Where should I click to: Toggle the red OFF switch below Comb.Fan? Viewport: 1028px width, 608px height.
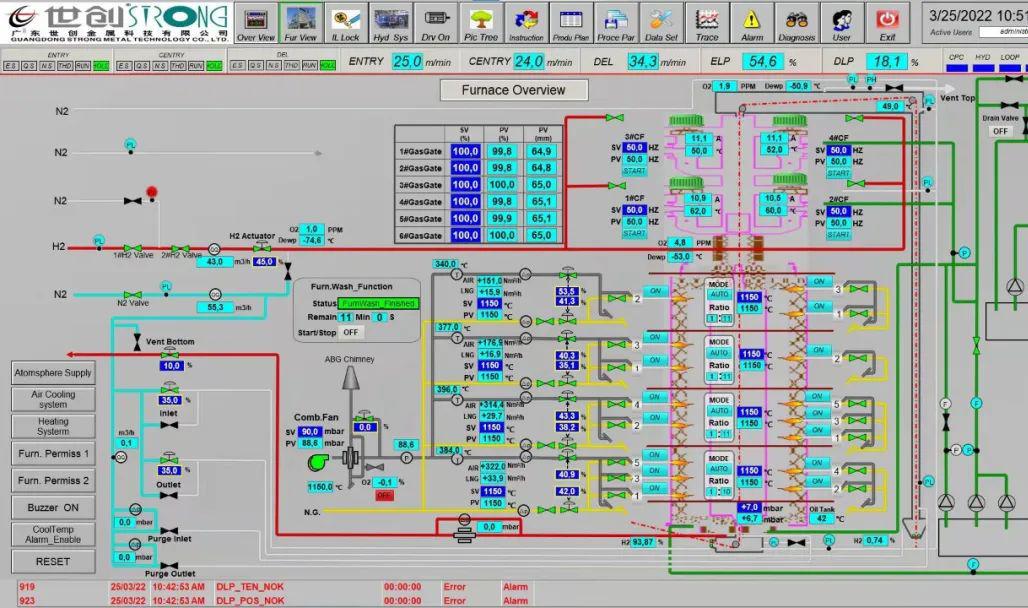tap(384, 495)
